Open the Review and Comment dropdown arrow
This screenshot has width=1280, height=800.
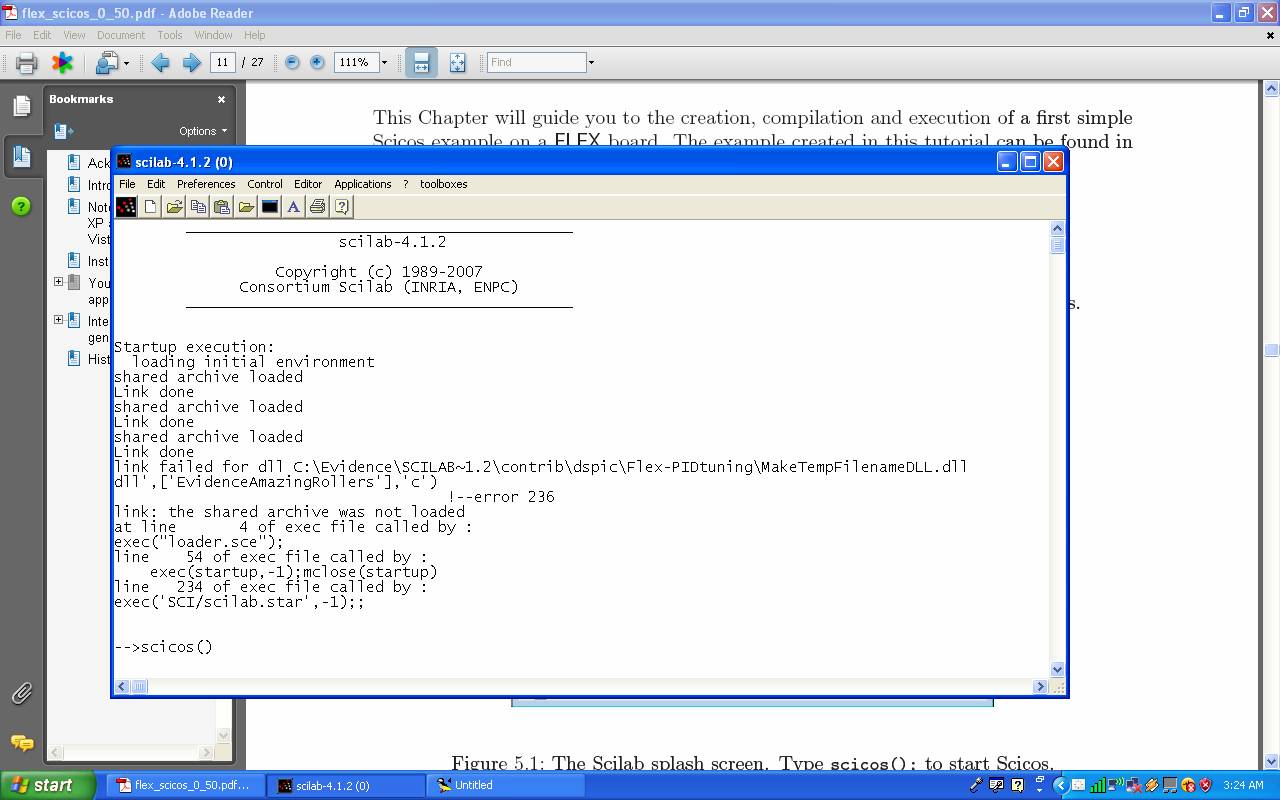coord(126,63)
